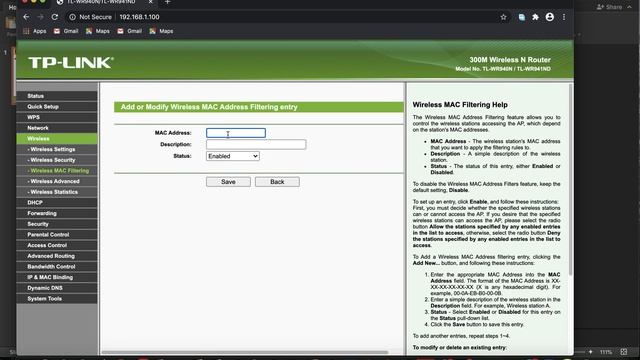Click the help panel vertical scrollbar

click(571, 180)
